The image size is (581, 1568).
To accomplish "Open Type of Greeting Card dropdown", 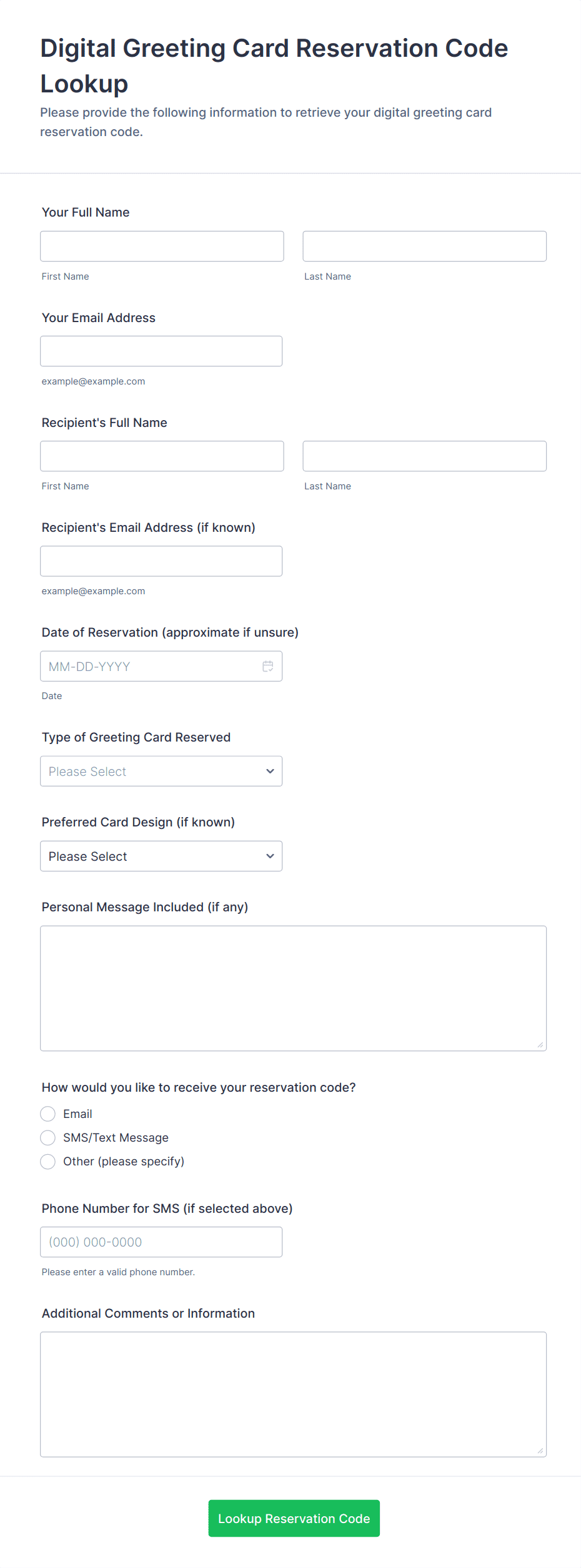I will click(x=161, y=771).
